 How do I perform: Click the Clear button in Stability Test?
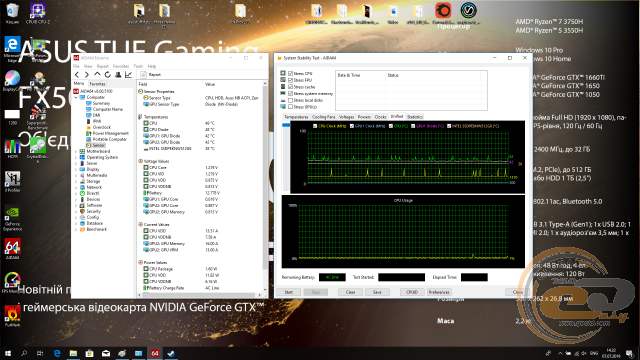(x=351, y=292)
